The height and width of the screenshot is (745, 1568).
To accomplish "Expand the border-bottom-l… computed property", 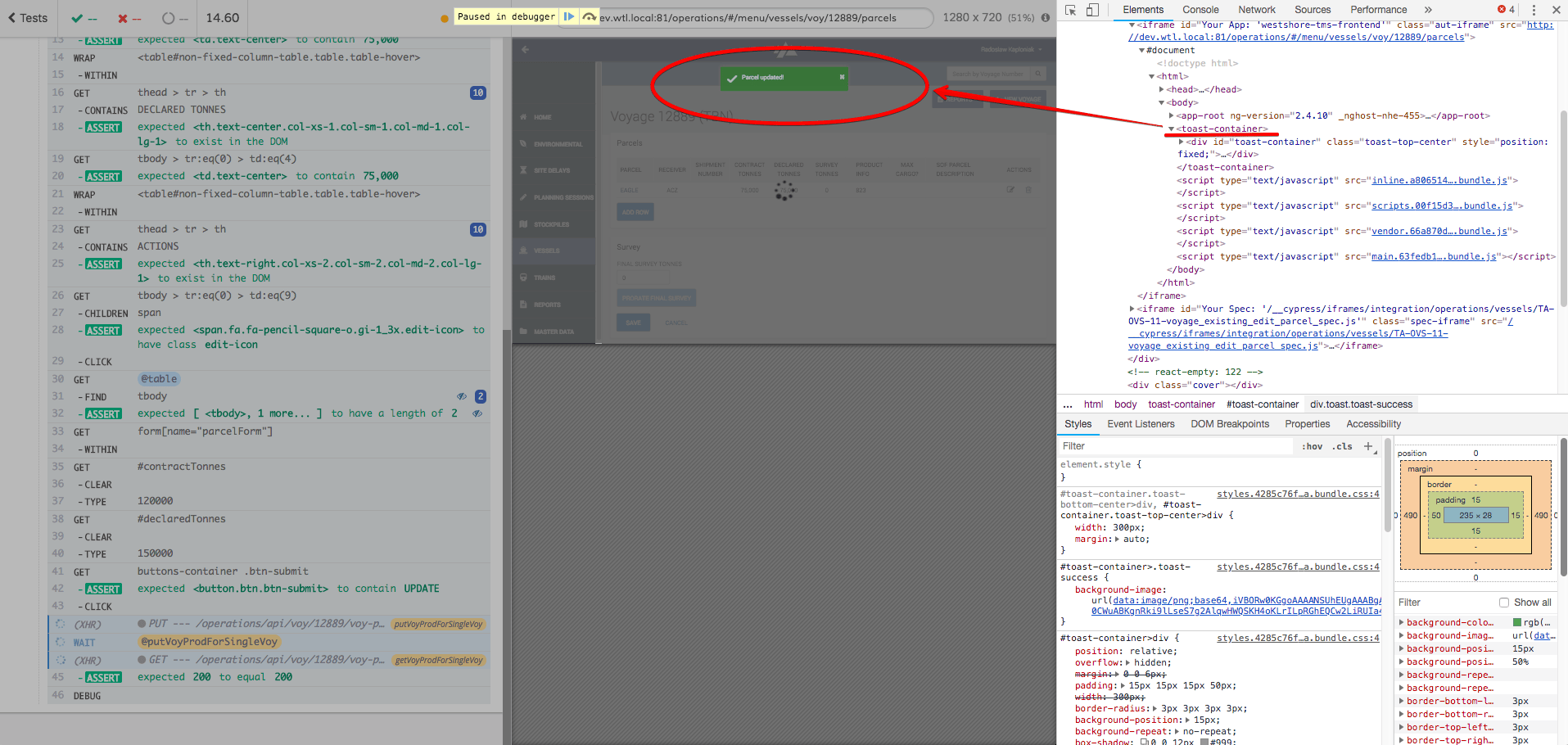I will point(1402,701).
